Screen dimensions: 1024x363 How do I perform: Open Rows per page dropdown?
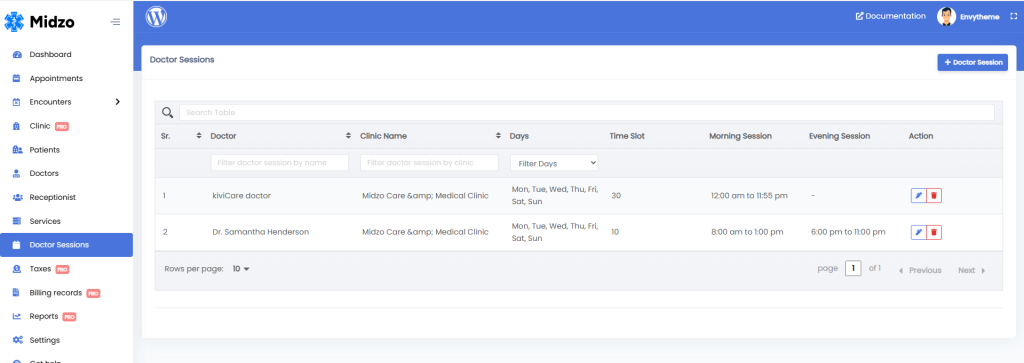[x=241, y=269]
